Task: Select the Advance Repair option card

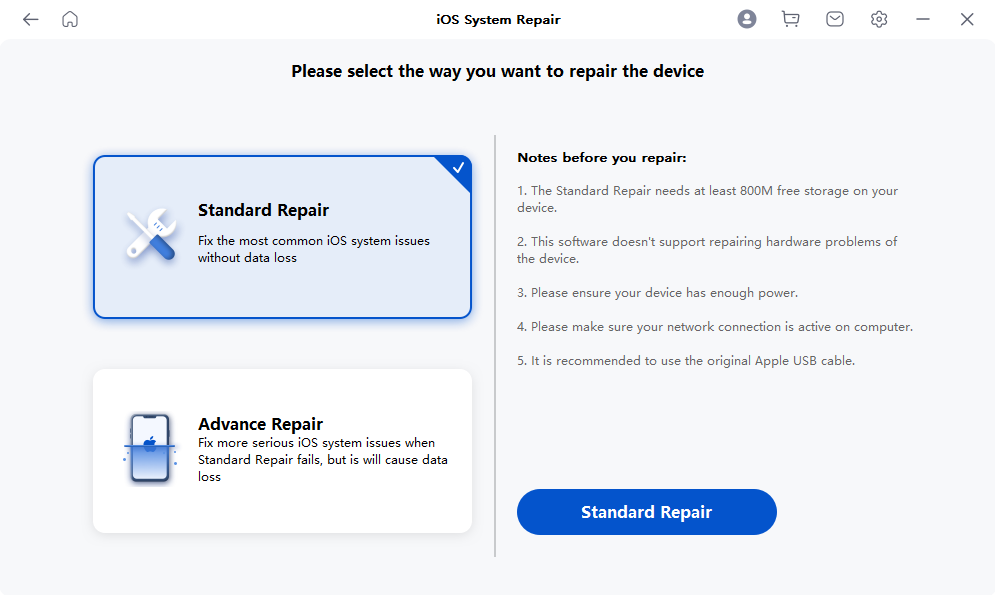Action: click(x=282, y=451)
